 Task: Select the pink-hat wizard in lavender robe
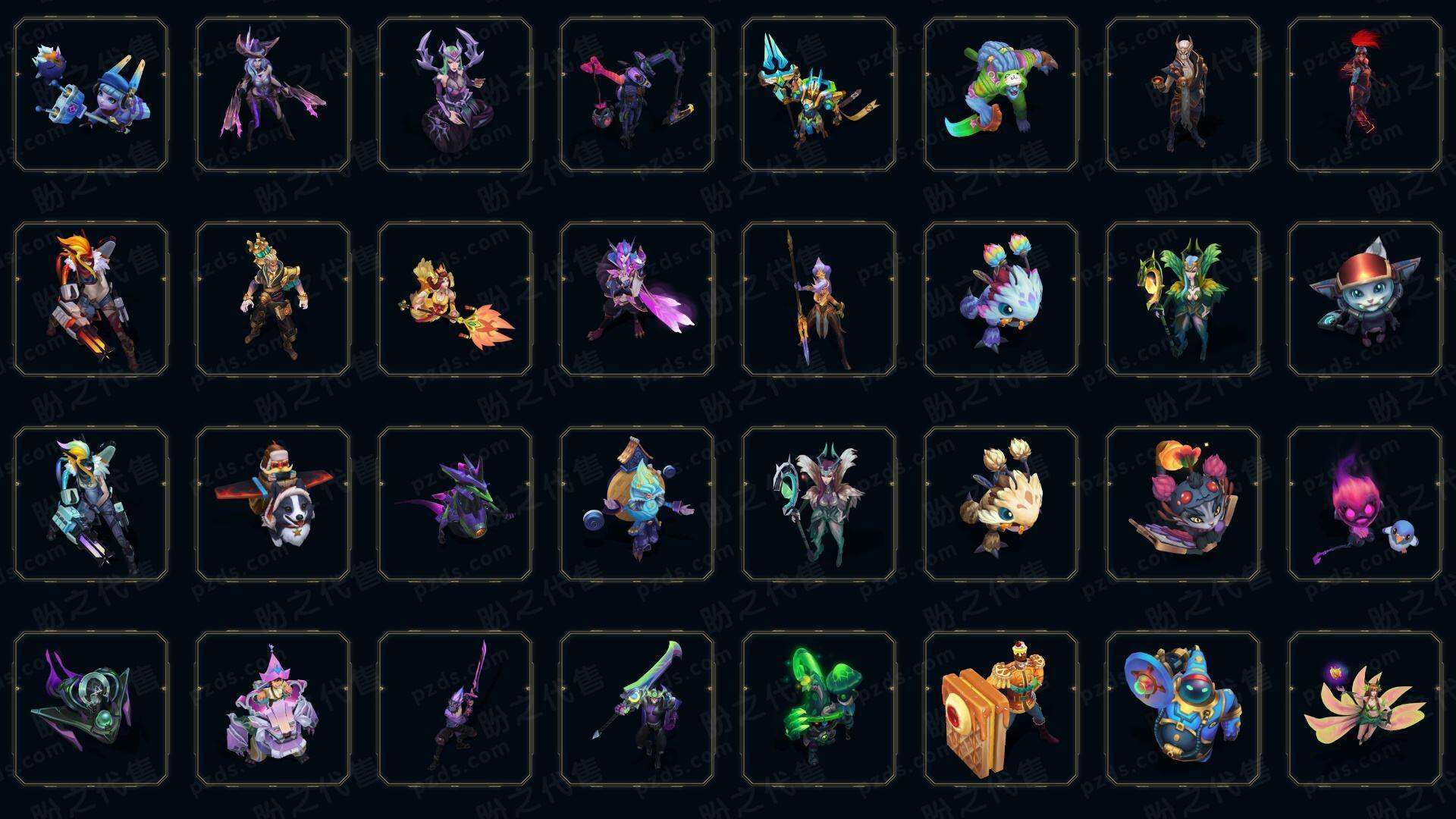click(273, 708)
